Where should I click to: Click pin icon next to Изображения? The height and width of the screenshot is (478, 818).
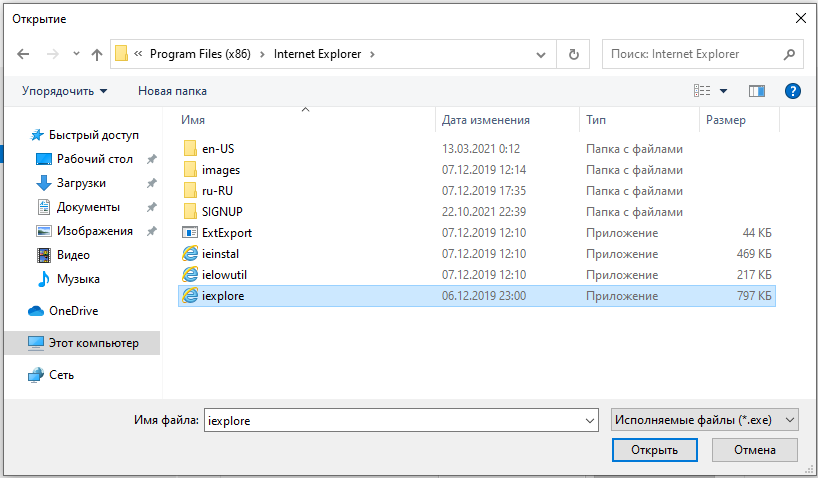click(151, 231)
